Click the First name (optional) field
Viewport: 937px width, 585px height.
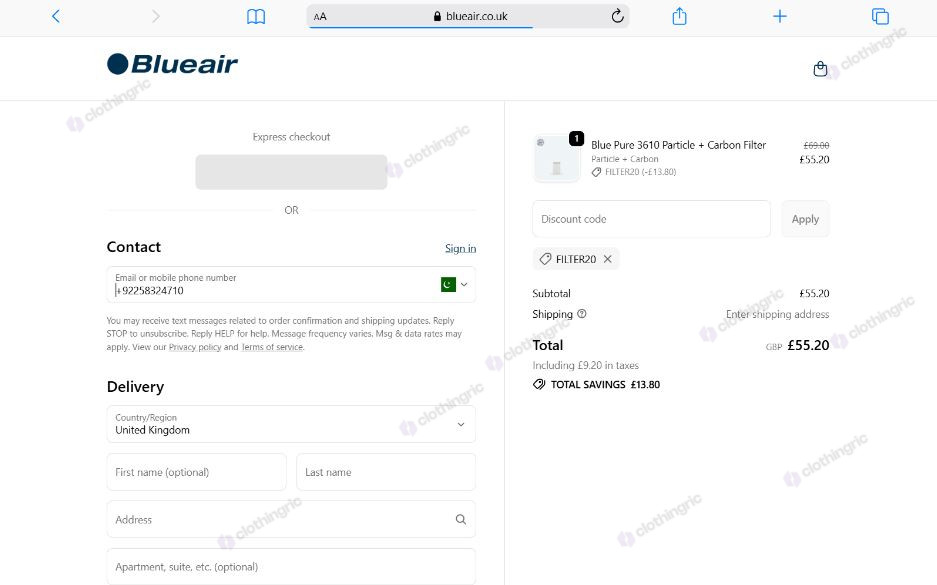(197, 472)
